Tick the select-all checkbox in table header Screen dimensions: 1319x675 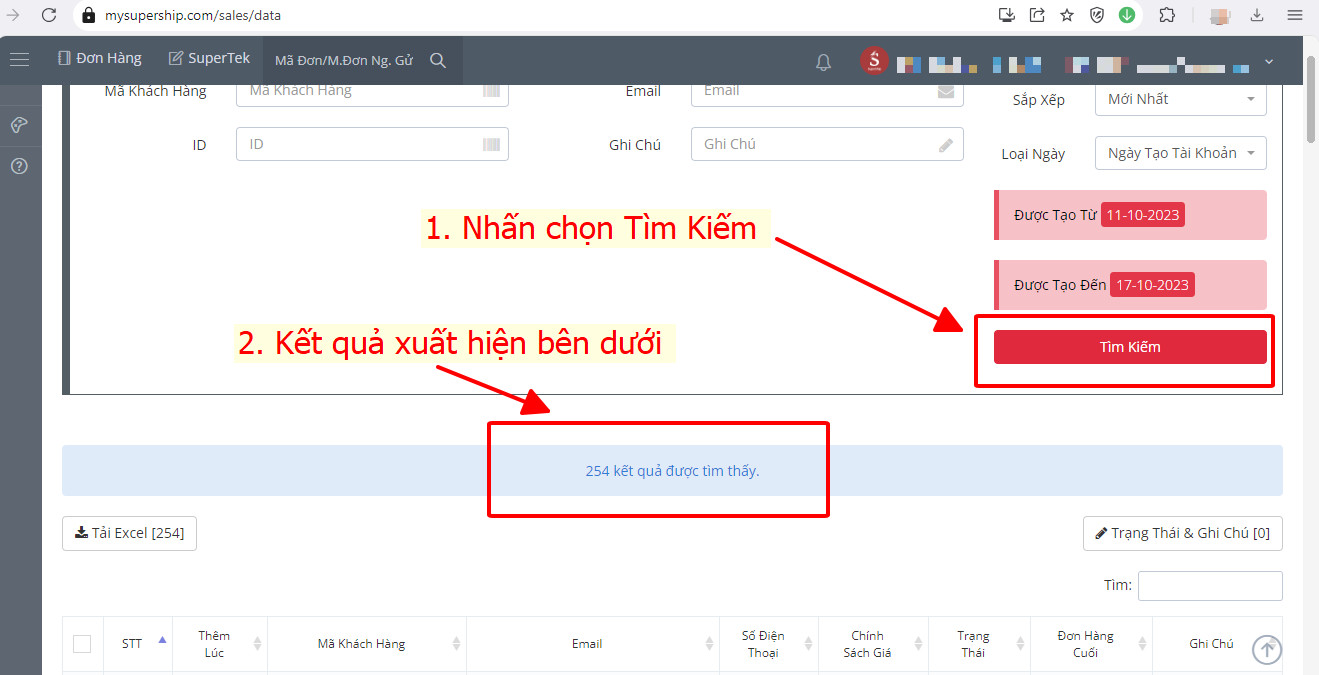click(82, 644)
